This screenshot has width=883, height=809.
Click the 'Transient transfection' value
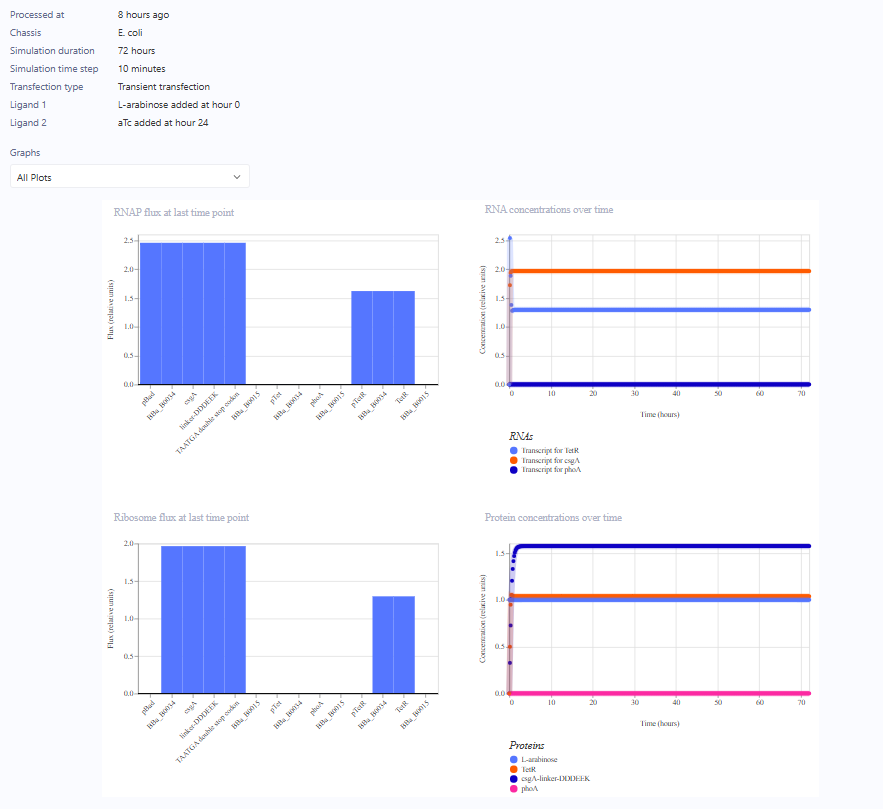(x=164, y=87)
